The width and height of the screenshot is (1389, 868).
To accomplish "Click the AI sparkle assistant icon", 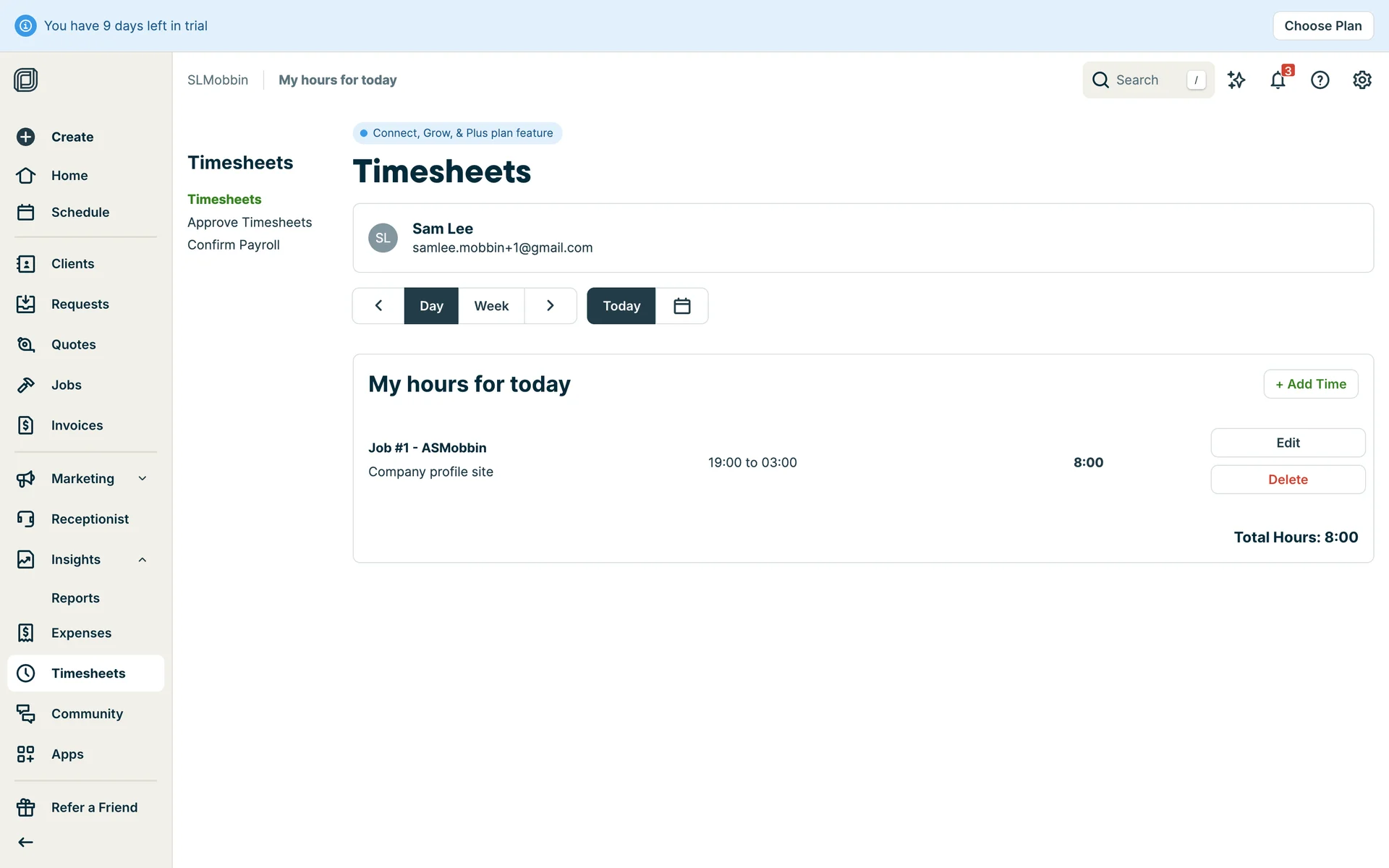I will [x=1236, y=80].
